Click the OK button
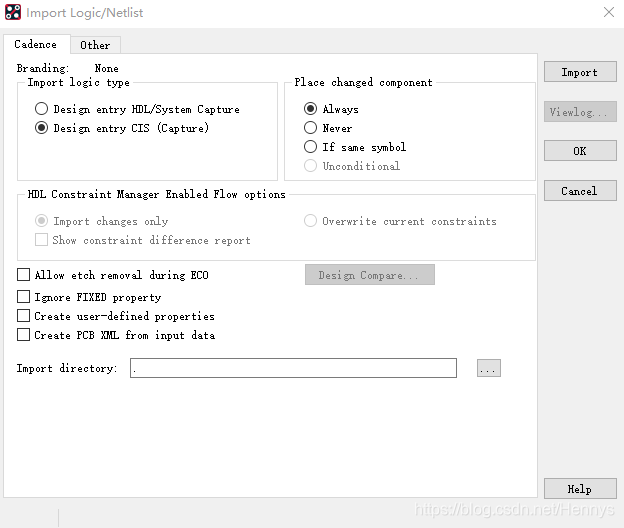Viewport: 624px width, 528px height. [x=580, y=151]
